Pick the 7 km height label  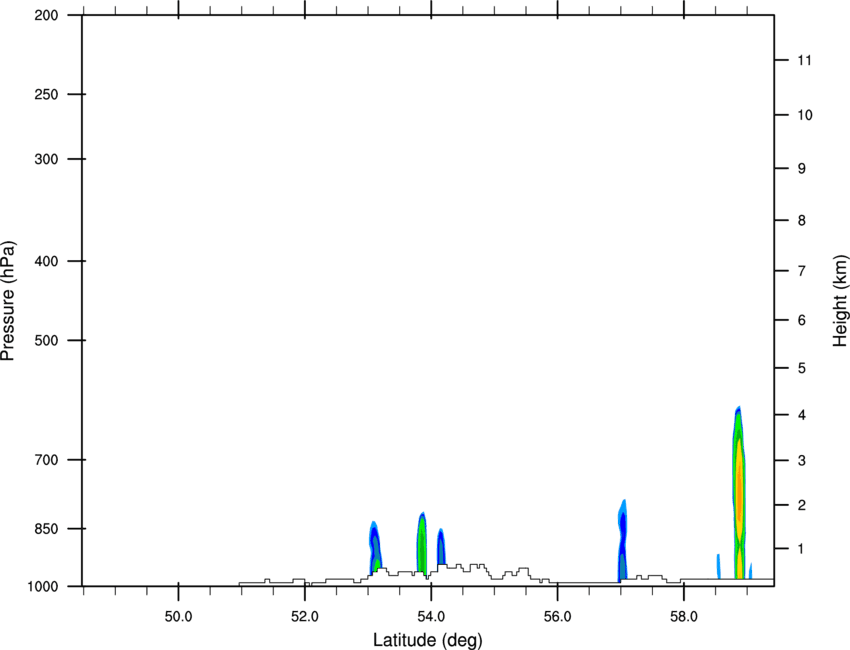coord(802,271)
